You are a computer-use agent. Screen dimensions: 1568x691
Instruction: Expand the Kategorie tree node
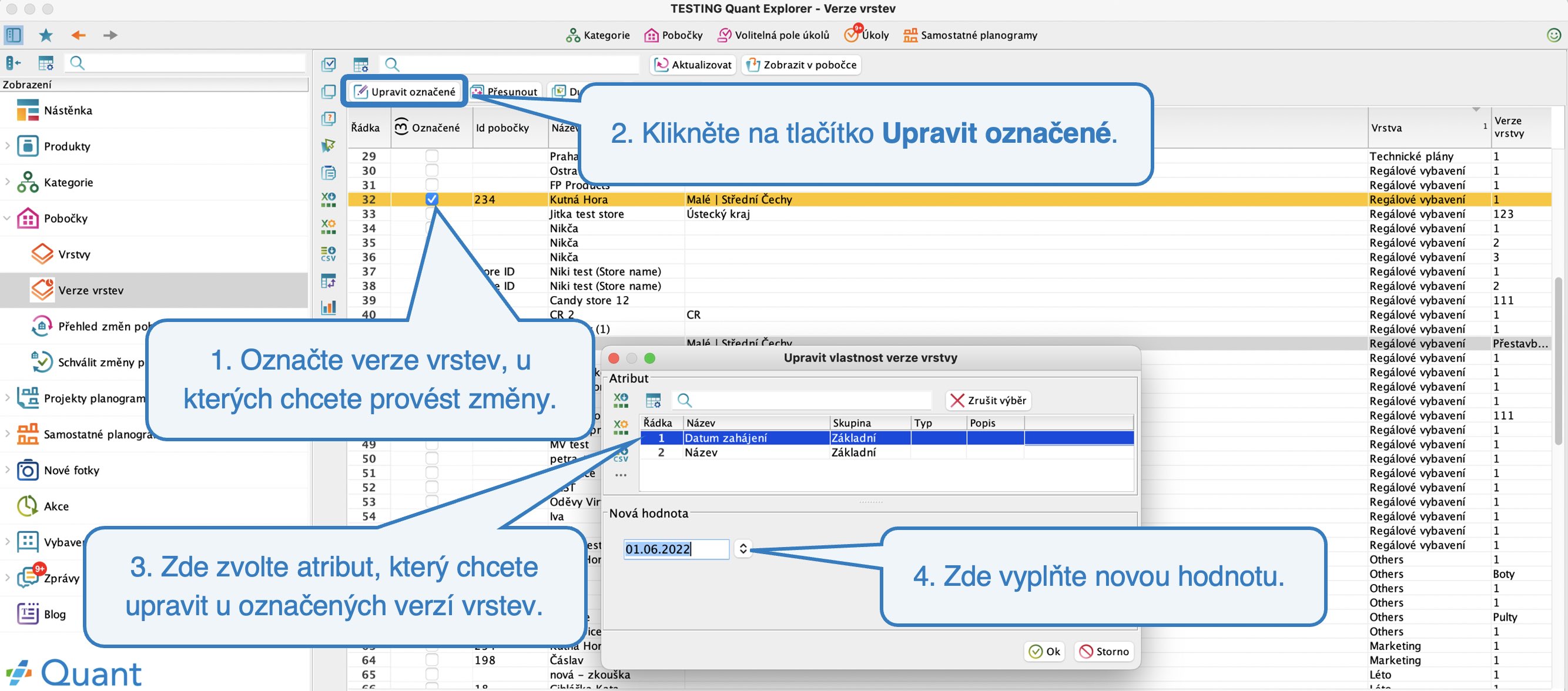7,182
